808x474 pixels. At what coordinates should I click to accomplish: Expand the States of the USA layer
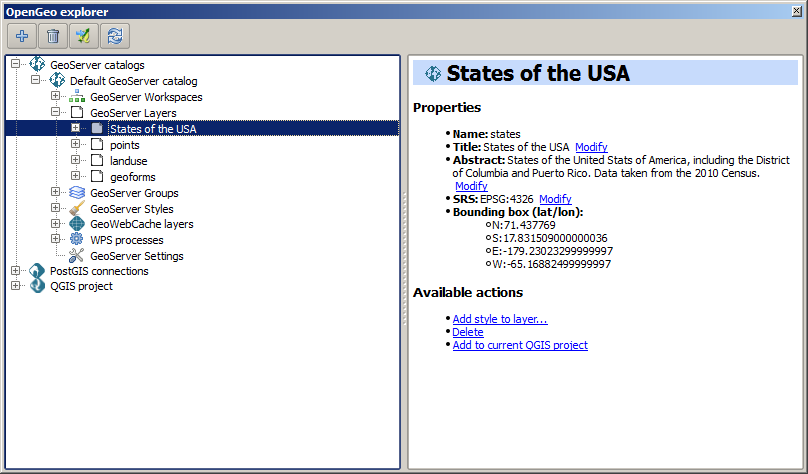[x=76, y=129]
